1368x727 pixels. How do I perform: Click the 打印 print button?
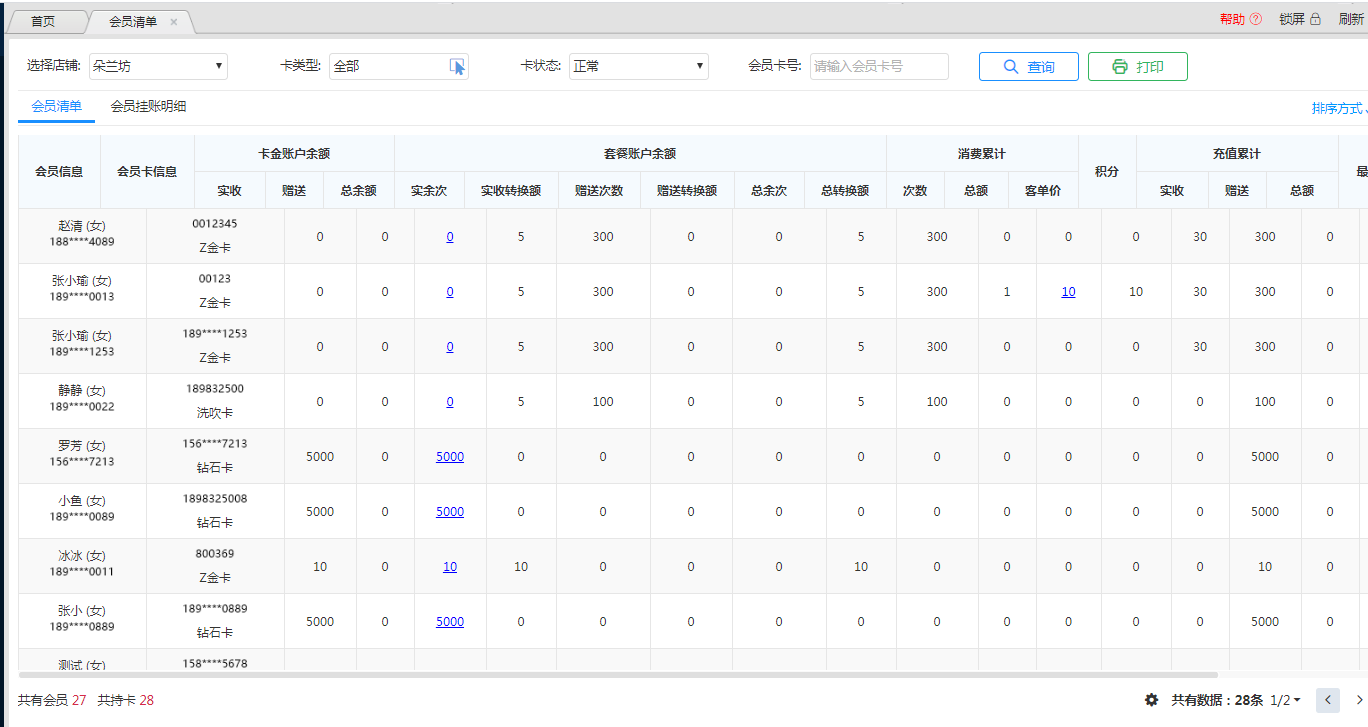(x=1138, y=67)
